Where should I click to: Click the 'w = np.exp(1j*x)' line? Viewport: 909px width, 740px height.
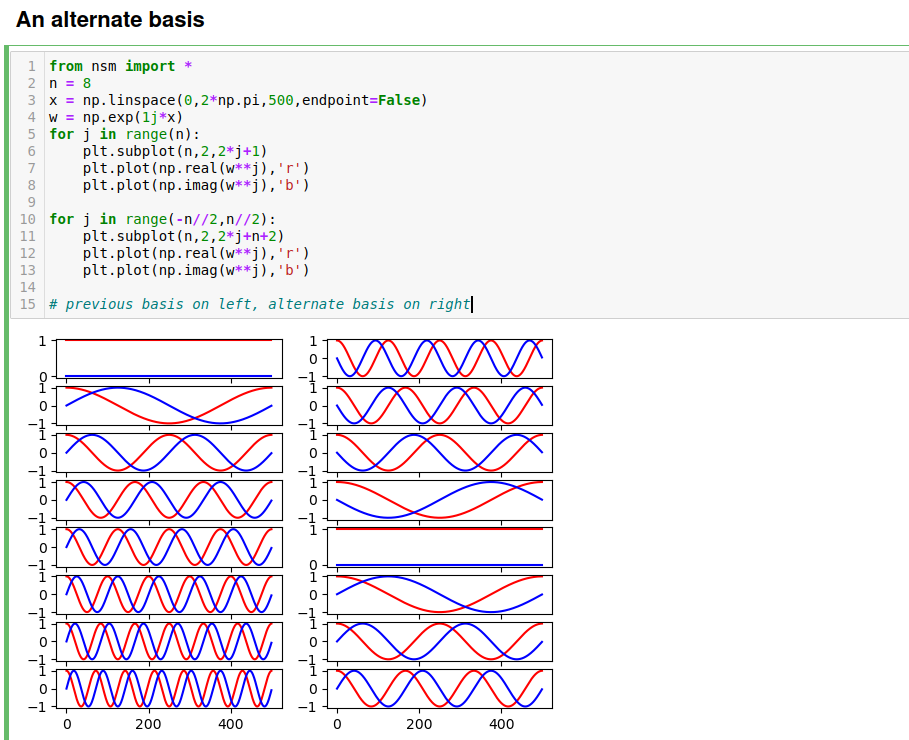coord(116,117)
